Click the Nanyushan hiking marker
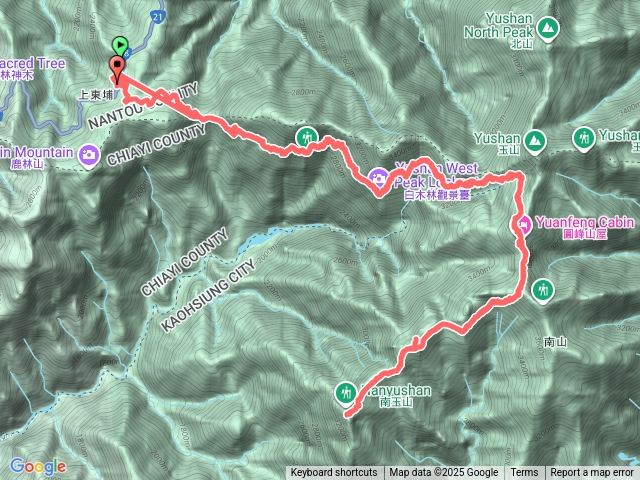The width and height of the screenshot is (640, 480). pyautogui.click(x=346, y=394)
